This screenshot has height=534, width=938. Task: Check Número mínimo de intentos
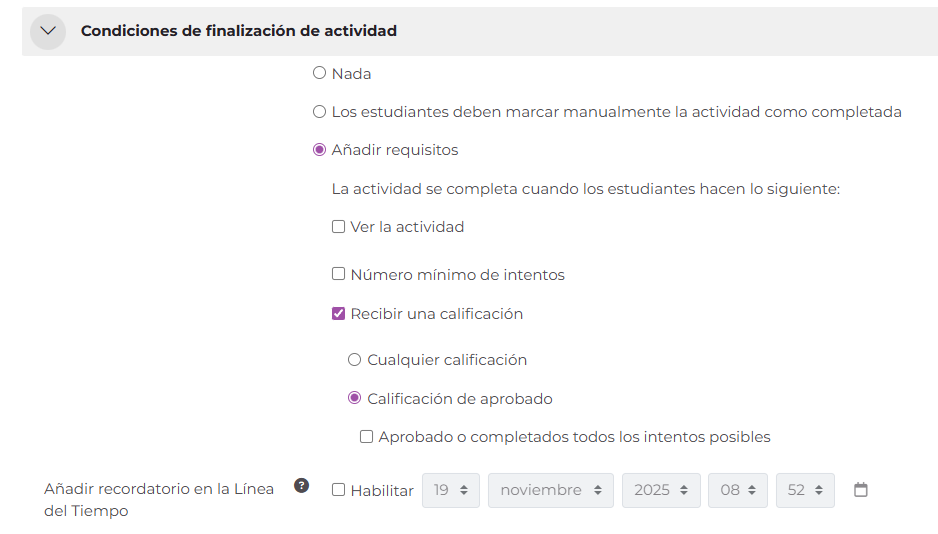[339, 274]
